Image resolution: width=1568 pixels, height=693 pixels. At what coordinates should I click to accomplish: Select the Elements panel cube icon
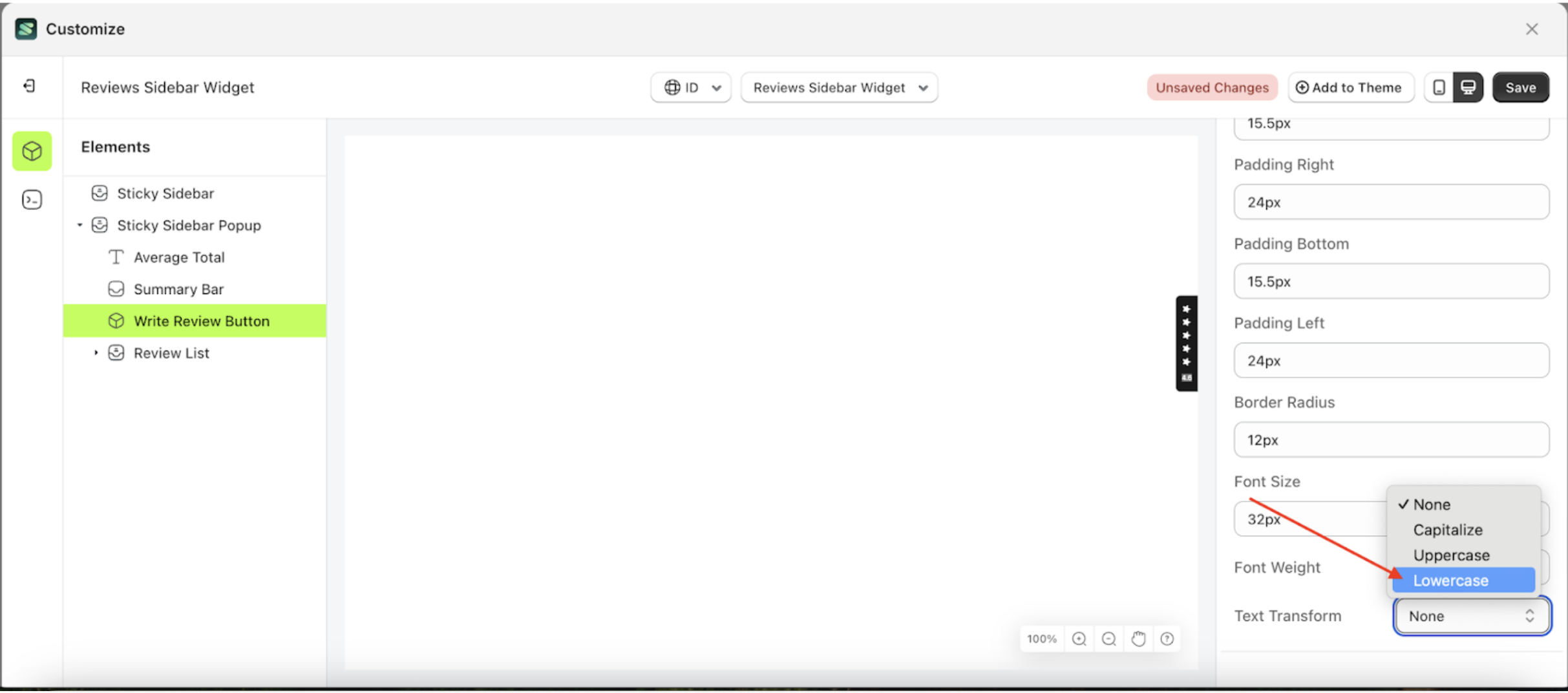point(32,151)
